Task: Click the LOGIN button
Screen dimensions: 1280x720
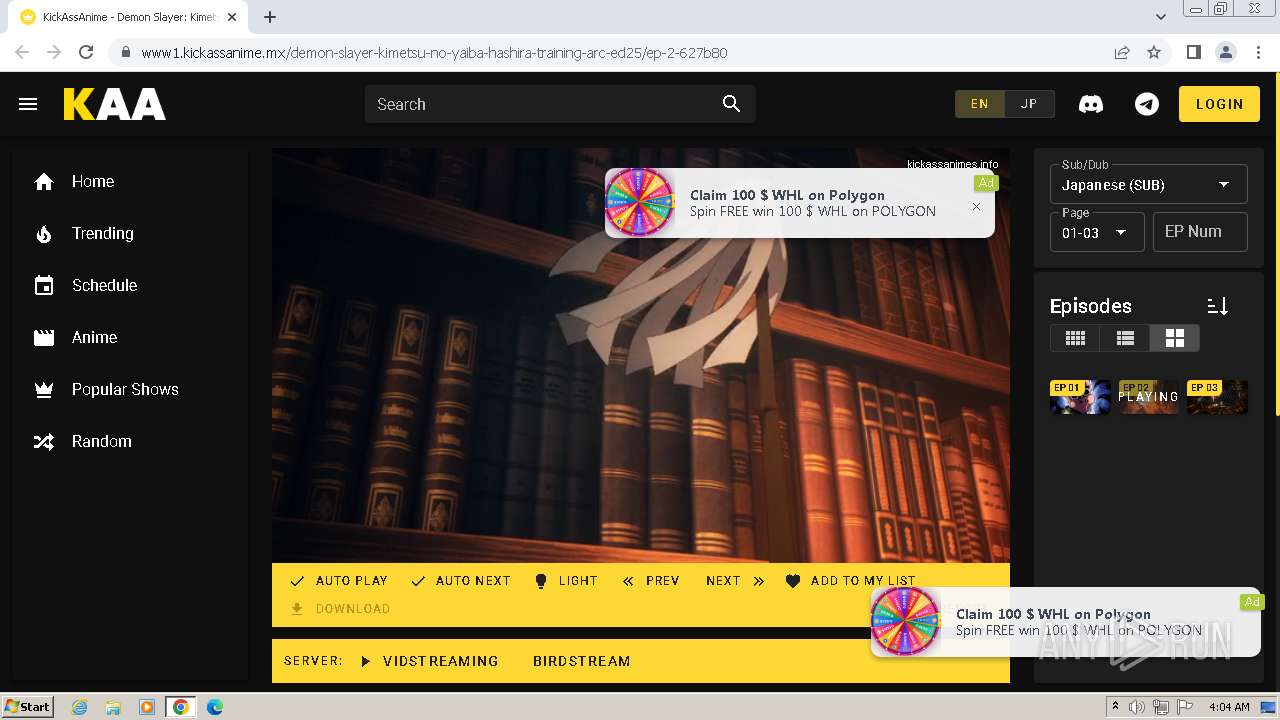Action: (1219, 104)
